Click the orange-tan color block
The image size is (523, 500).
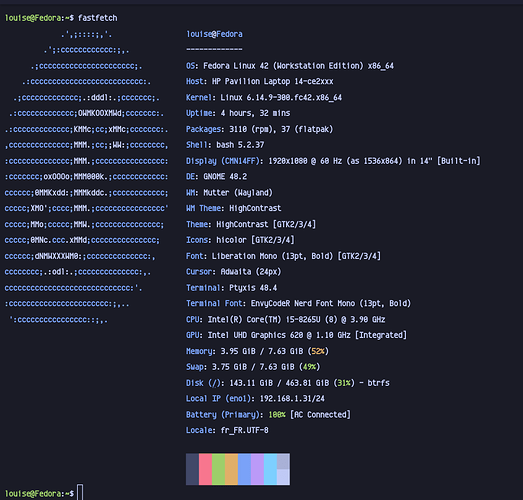tap(231, 469)
